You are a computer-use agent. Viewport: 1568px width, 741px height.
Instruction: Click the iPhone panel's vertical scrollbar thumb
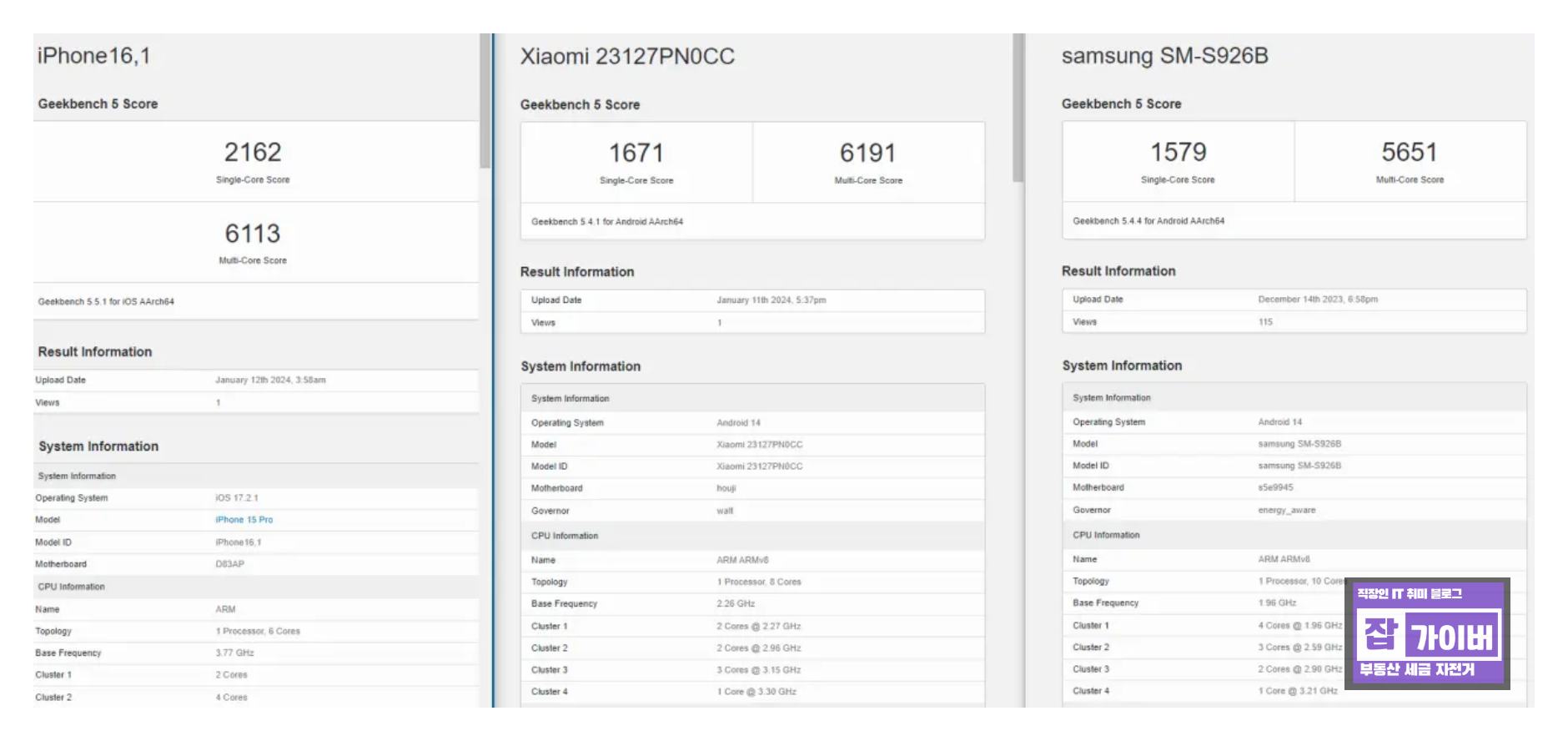click(485, 101)
